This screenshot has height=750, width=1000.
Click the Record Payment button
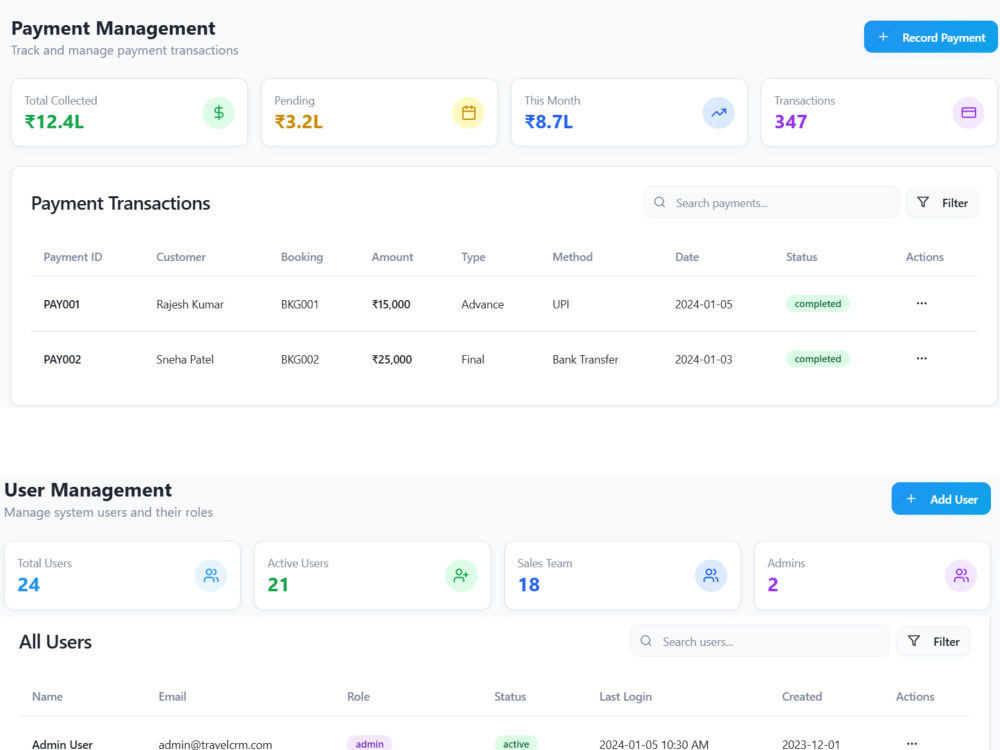coord(930,37)
